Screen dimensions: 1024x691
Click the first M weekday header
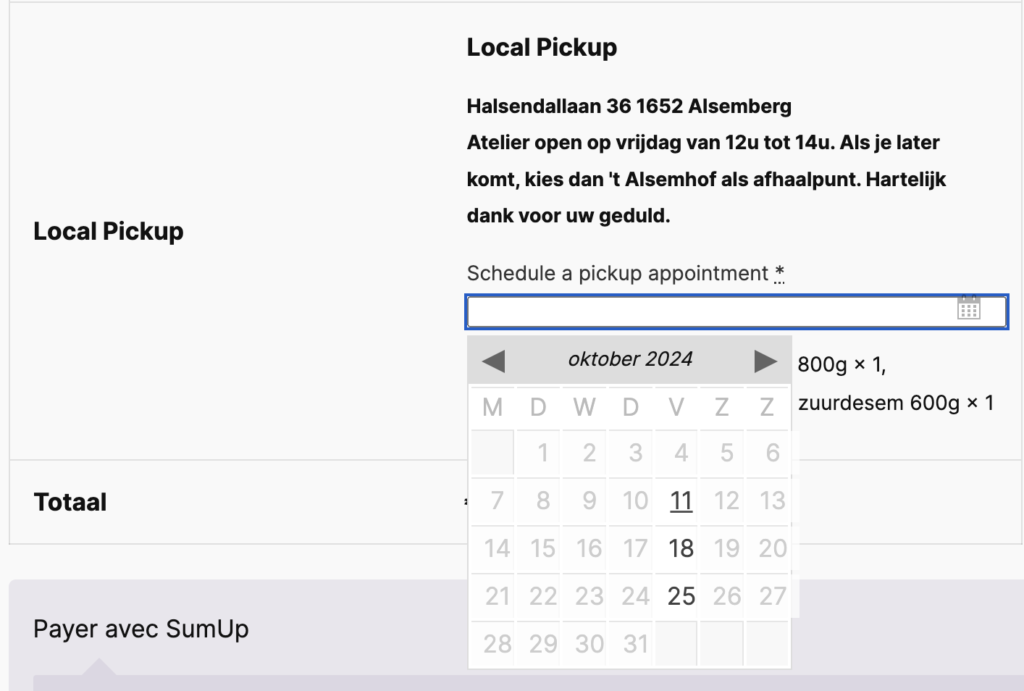pyautogui.click(x=492, y=408)
